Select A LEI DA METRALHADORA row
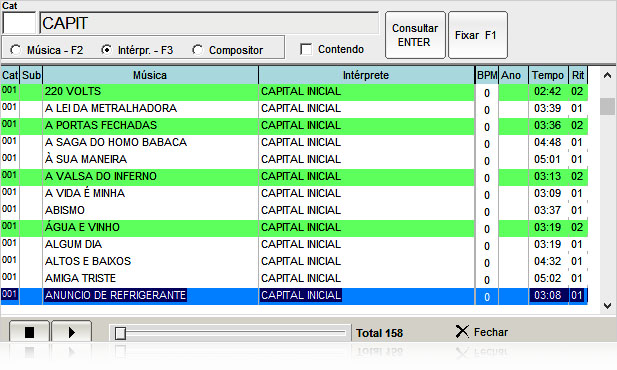Screen dimensions: 617x370 click(294, 108)
